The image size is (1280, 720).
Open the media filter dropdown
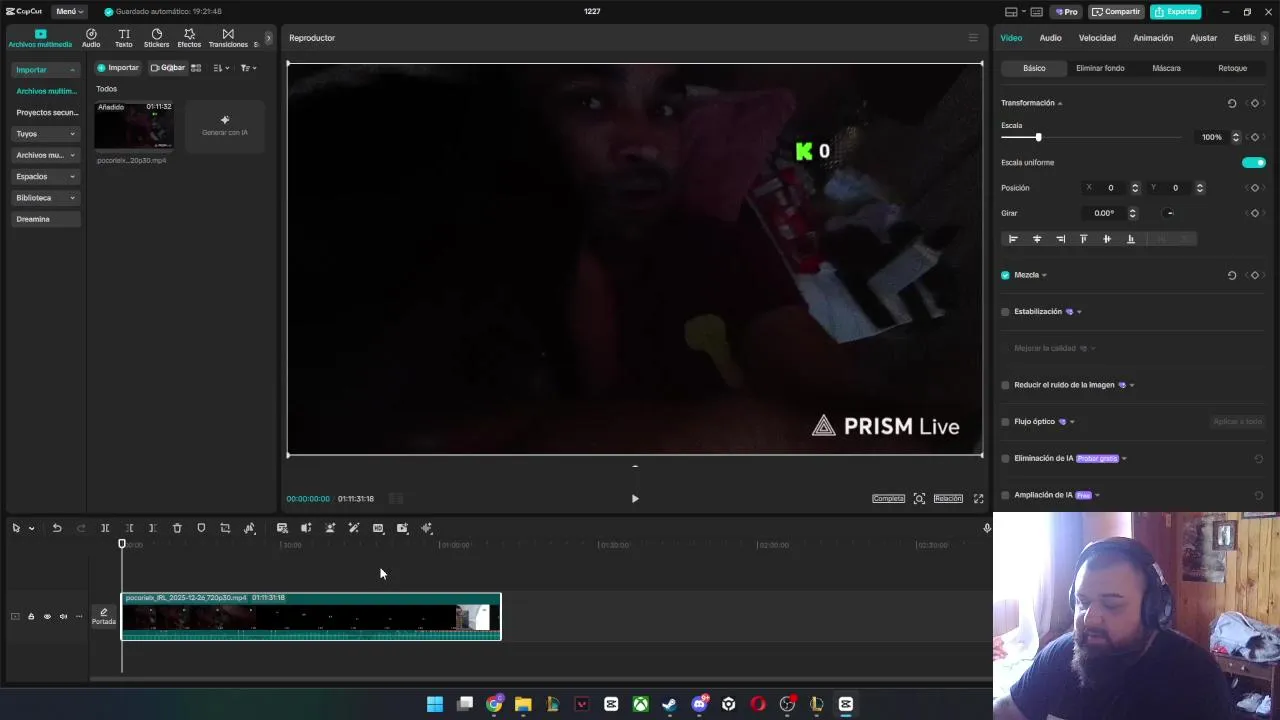coord(249,68)
